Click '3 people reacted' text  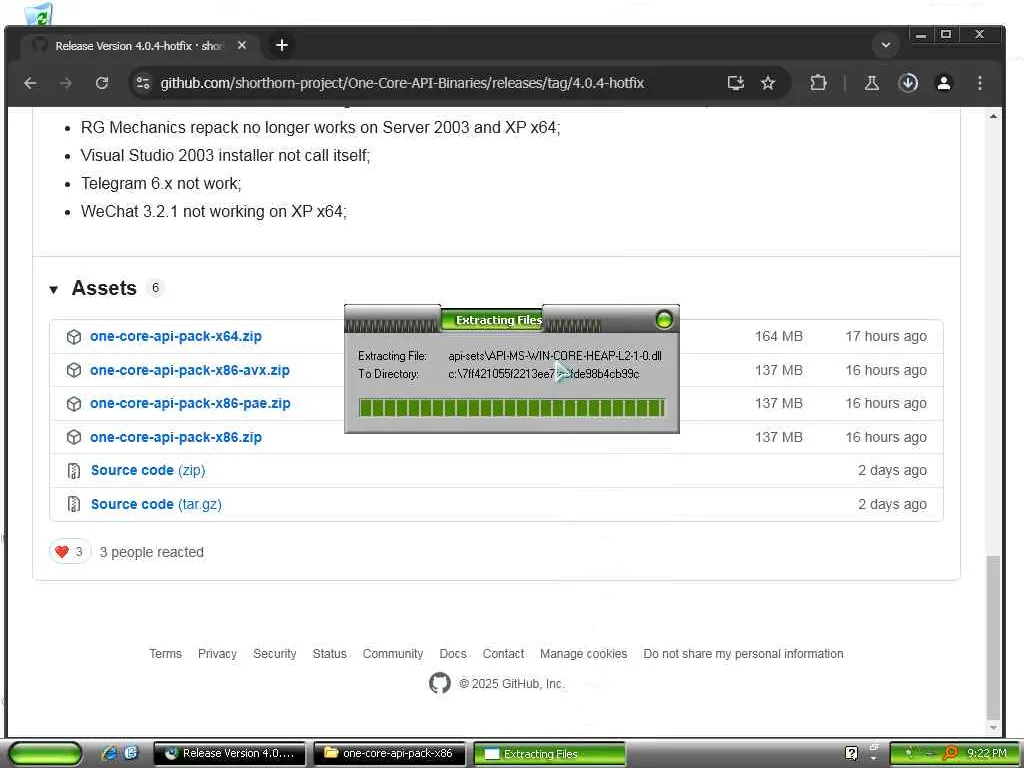tap(152, 552)
